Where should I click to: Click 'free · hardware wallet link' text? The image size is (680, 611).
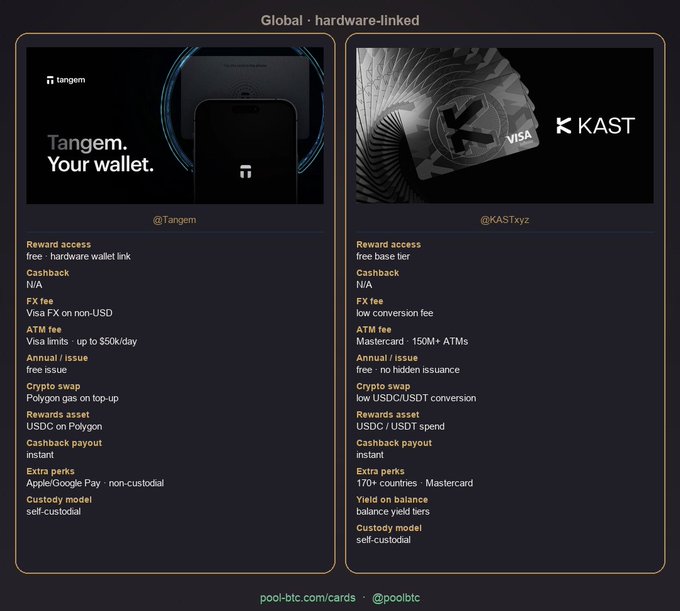(x=78, y=256)
